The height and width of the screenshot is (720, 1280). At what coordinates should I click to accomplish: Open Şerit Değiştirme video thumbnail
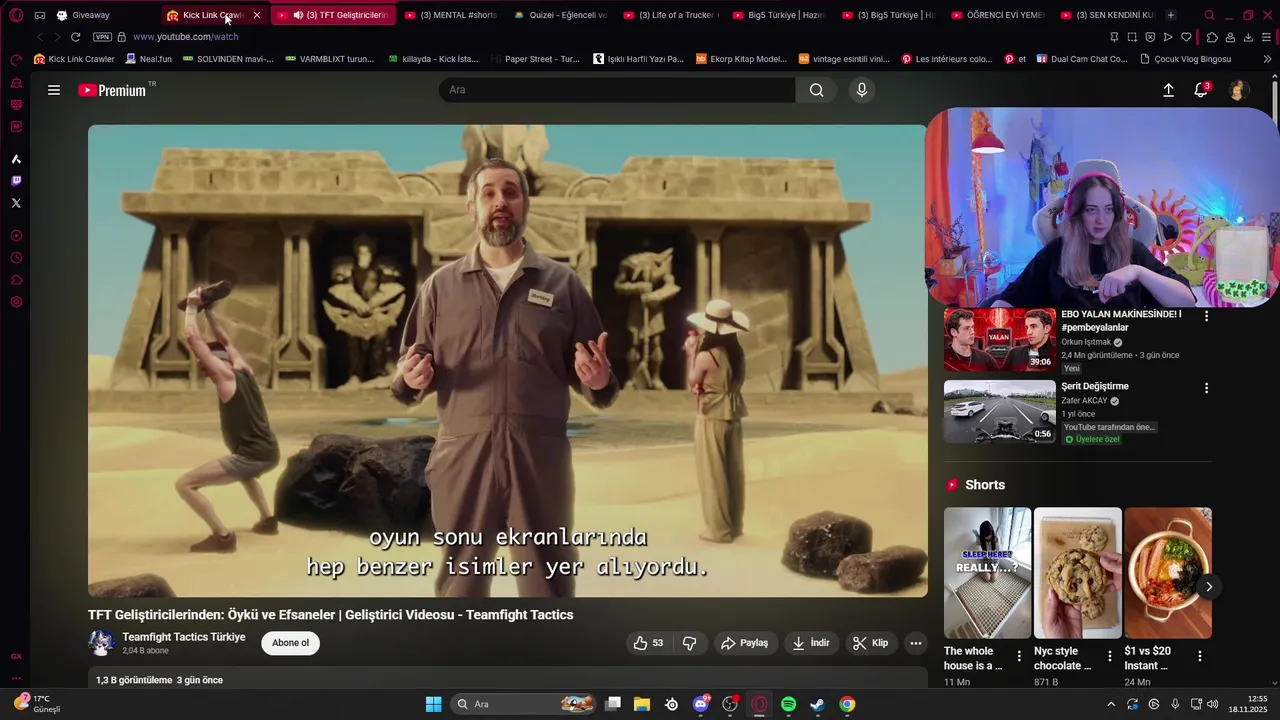point(1000,411)
